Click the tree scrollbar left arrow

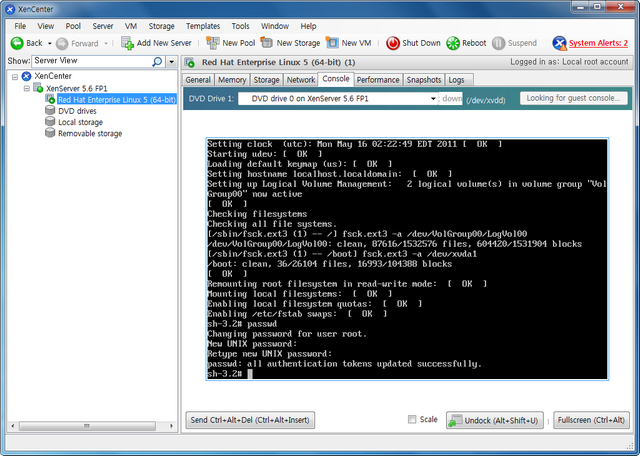13,426
